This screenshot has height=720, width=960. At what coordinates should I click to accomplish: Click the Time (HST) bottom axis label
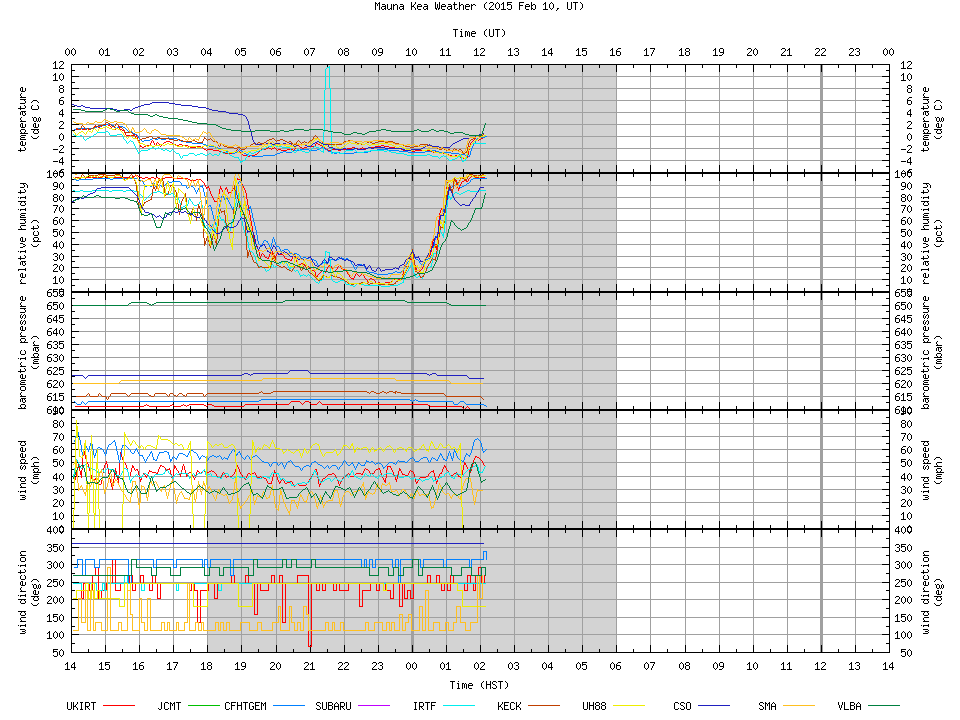(x=479, y=685)
